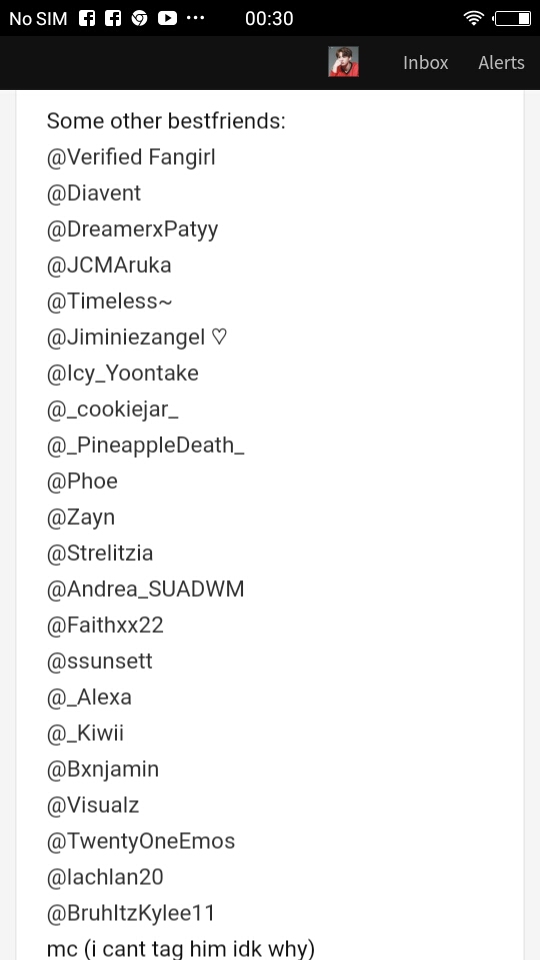The image size is (540, 960).
Task: Tap the more notifications ellipsis icon
Action: (195, 18)
